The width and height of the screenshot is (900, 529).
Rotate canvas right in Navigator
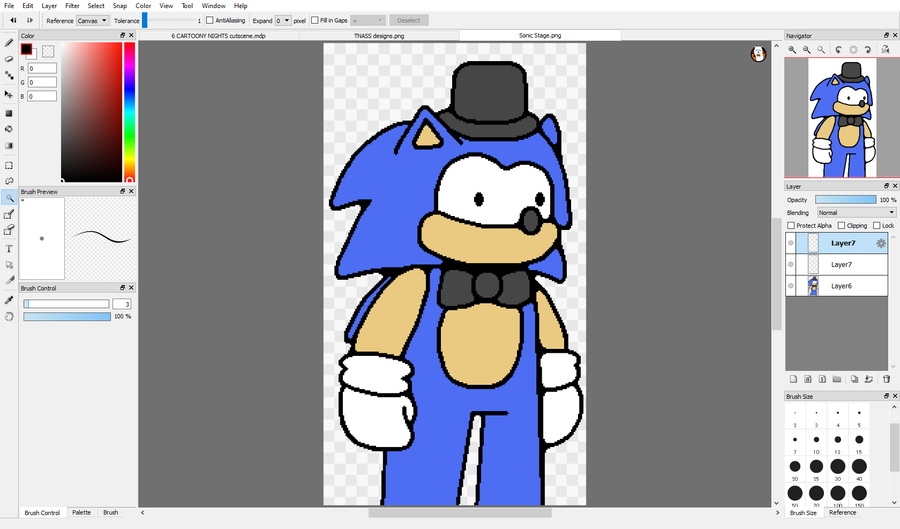tap(868, 50)
